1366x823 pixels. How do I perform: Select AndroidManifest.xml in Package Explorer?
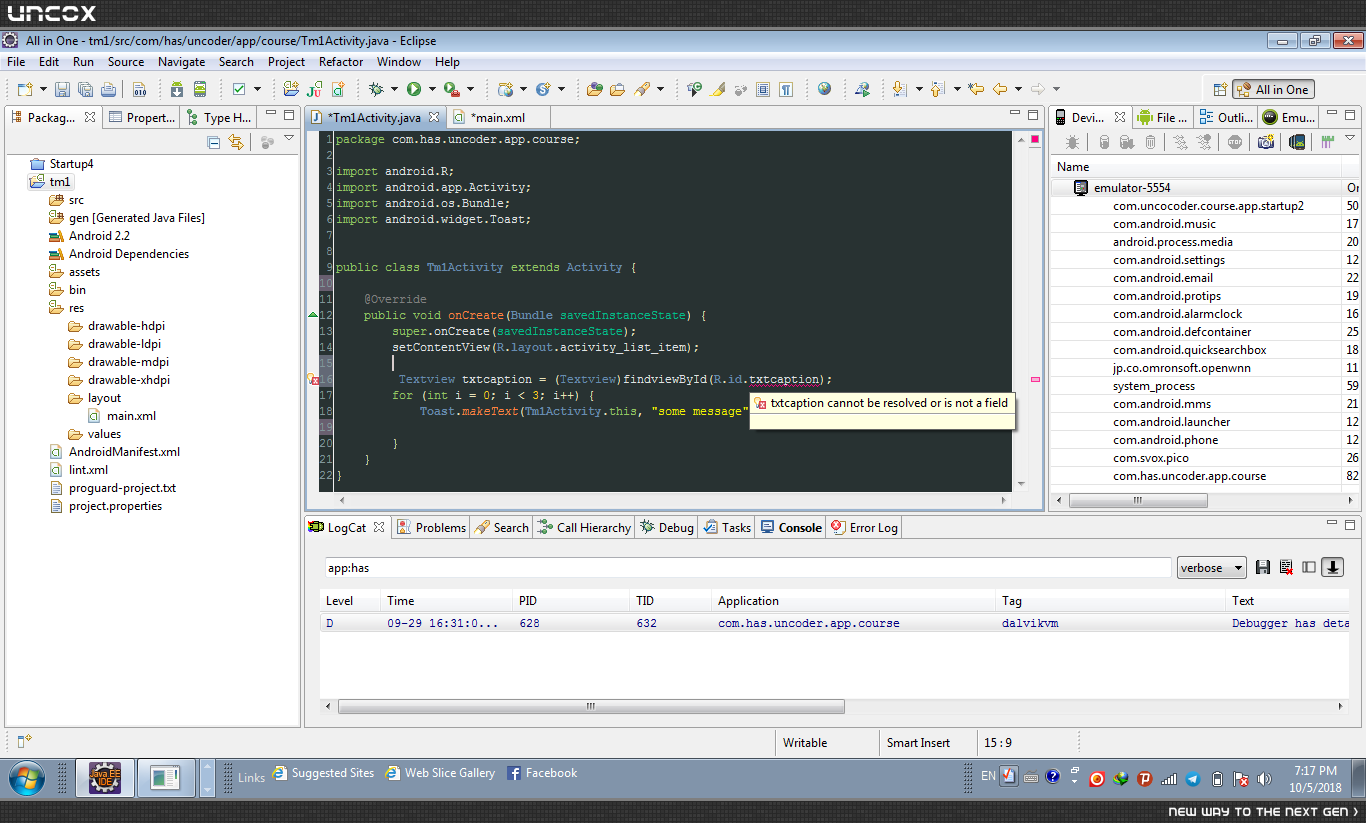(115, 452)
